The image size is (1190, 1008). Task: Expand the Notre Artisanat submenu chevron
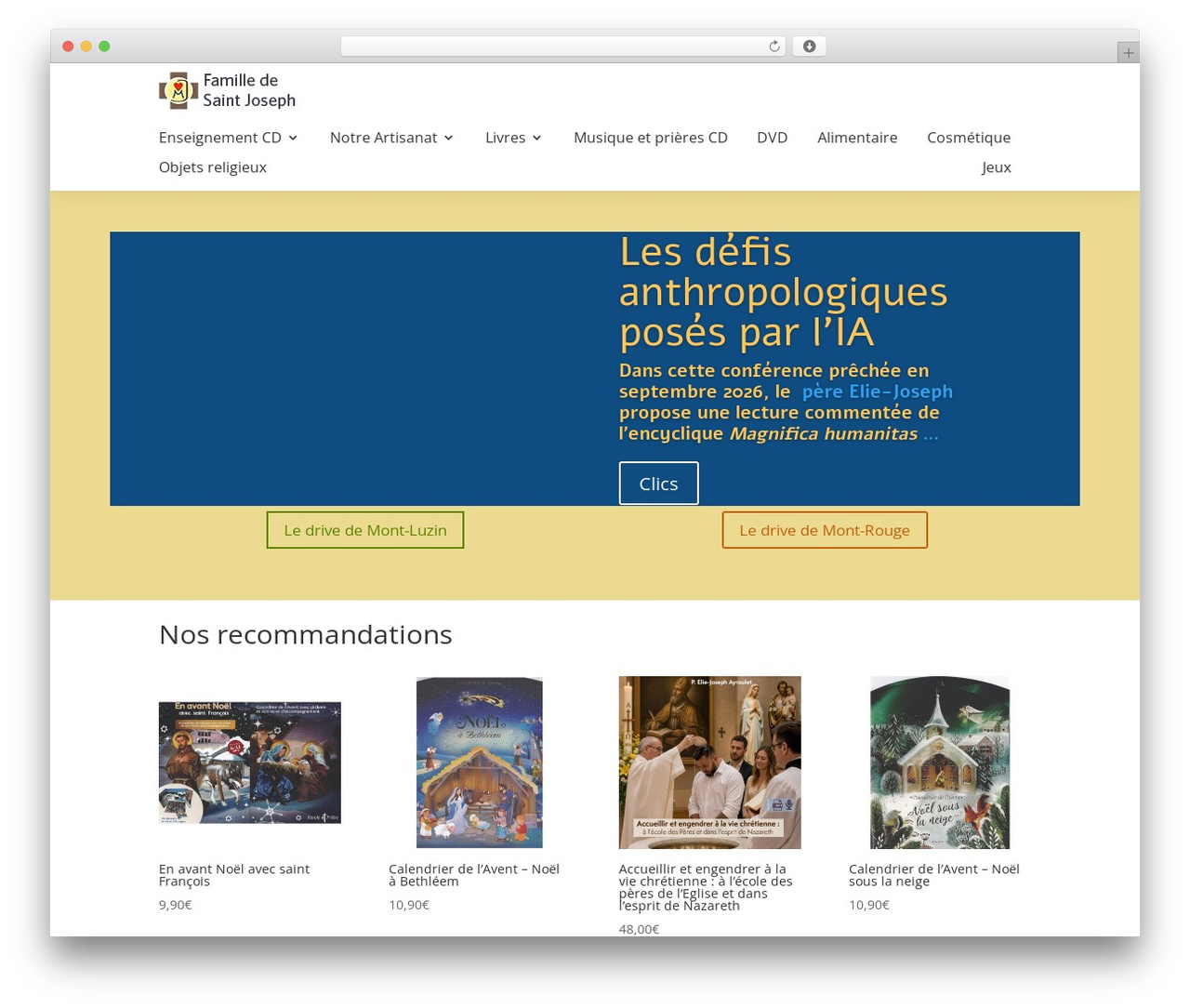[448, 138]
